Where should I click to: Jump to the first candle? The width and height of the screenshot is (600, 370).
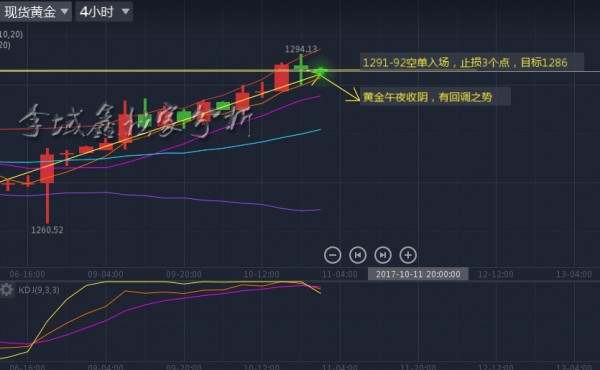point(358,255)
